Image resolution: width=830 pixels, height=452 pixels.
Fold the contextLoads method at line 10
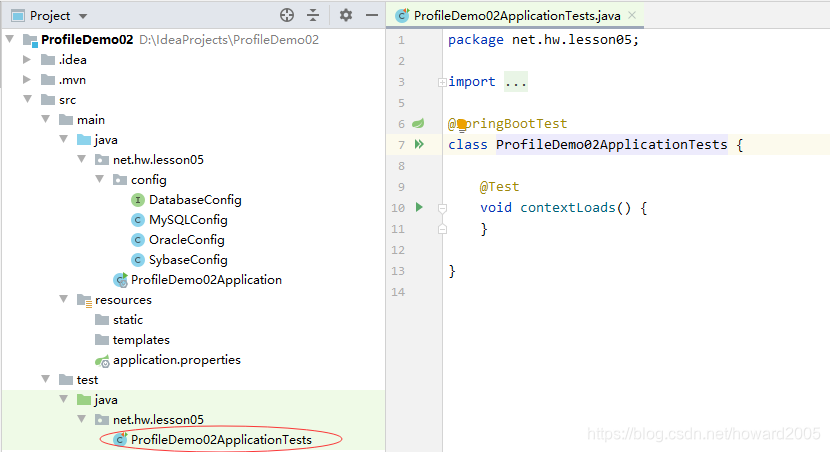pyautogui.click(x=443, y=208)
